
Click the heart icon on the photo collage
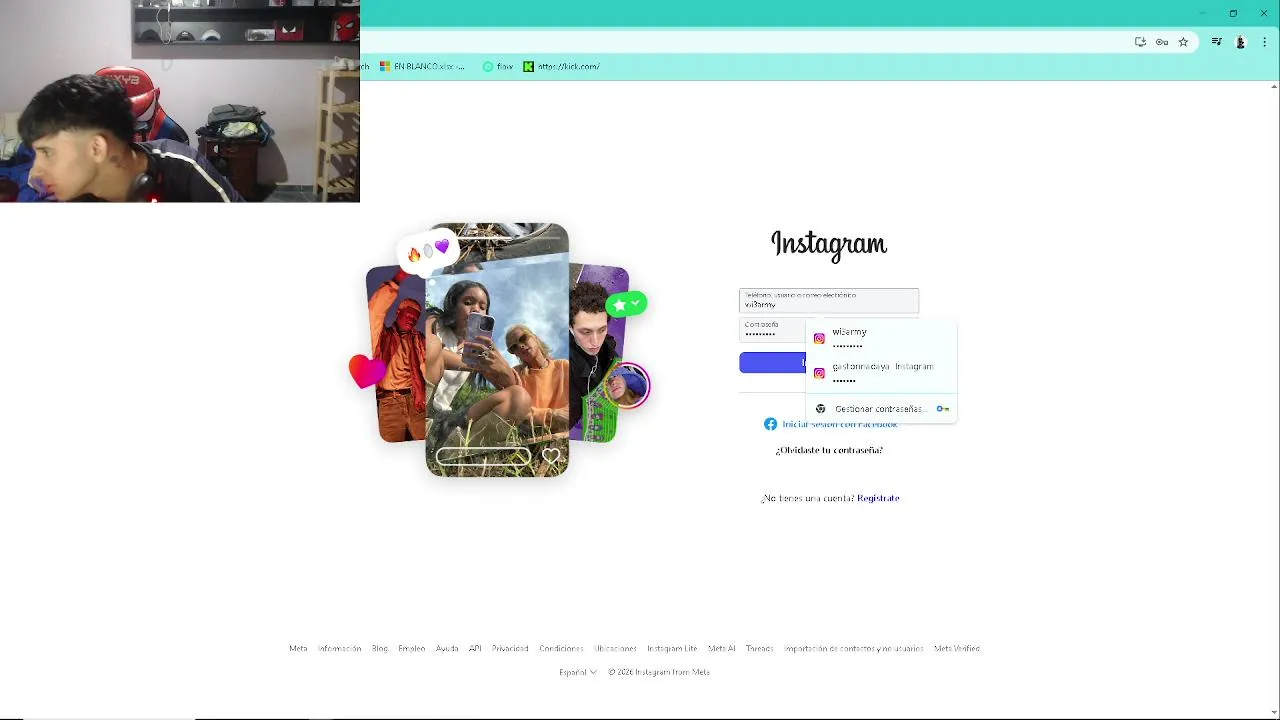tap(551, 457)
